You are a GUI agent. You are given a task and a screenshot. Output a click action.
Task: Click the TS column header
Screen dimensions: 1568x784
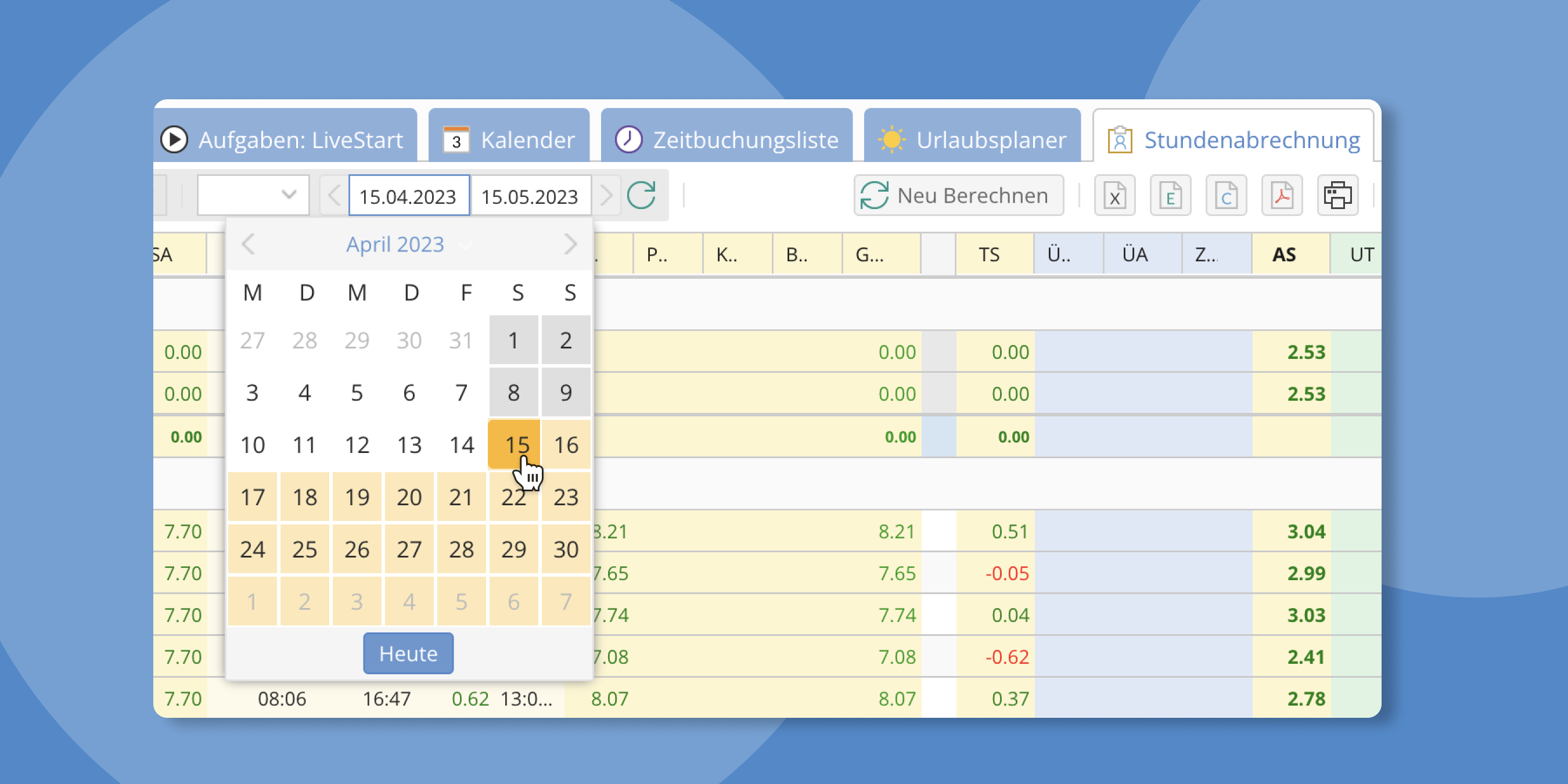[995, 254]
